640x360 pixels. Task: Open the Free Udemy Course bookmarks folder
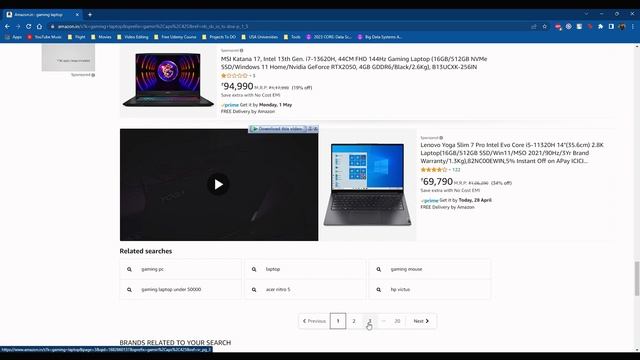click(x=175, y=37)
